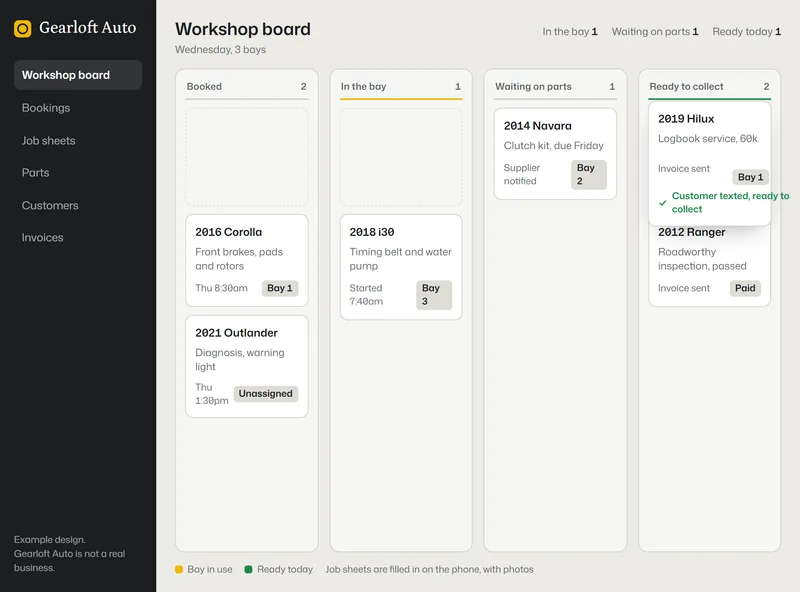Viewport: 800px width, 592px height.
Task: Click 'Diagnosis, warning light' description
Action: pos(240,359)
